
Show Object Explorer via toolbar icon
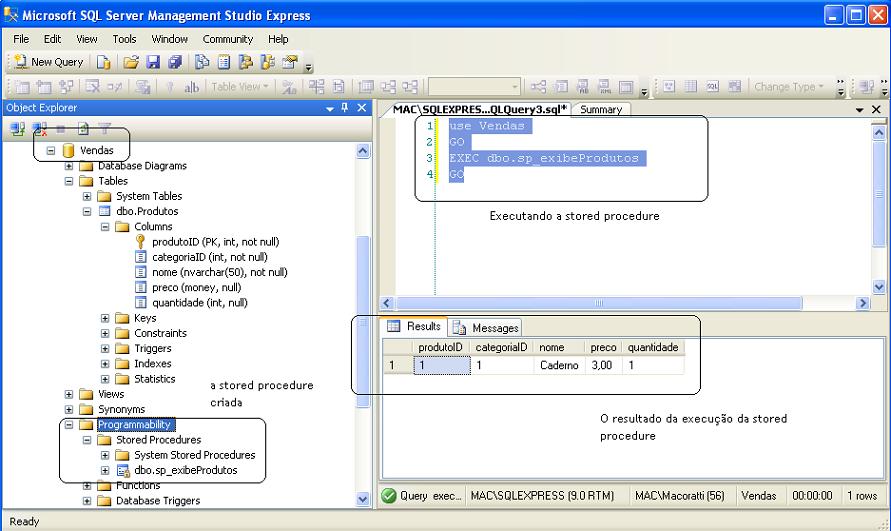245,62
